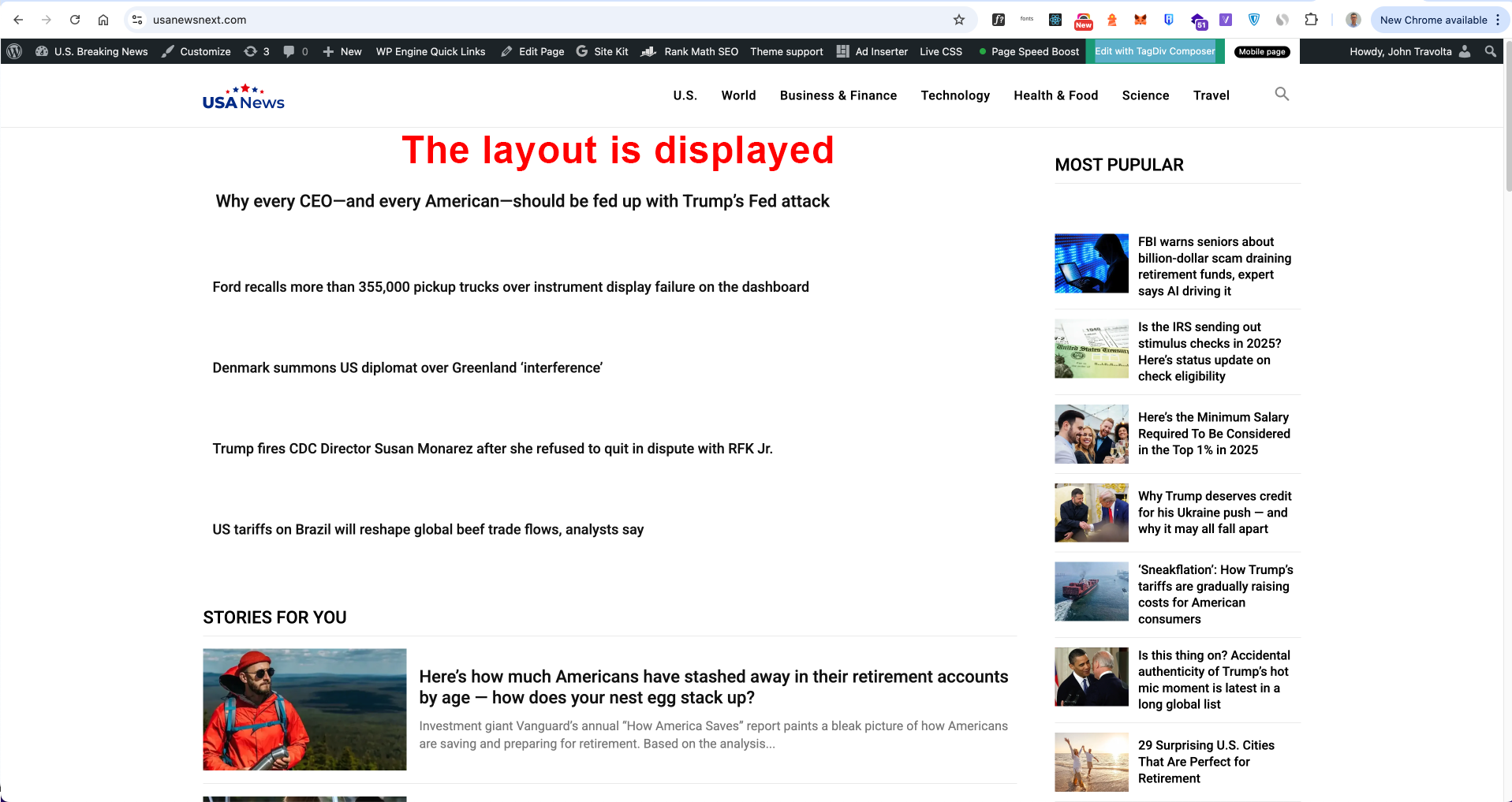Open 29 Surprising U.S. Cities retirement story
This screenshot has width=1512, height=802.
click(1206, 762)
